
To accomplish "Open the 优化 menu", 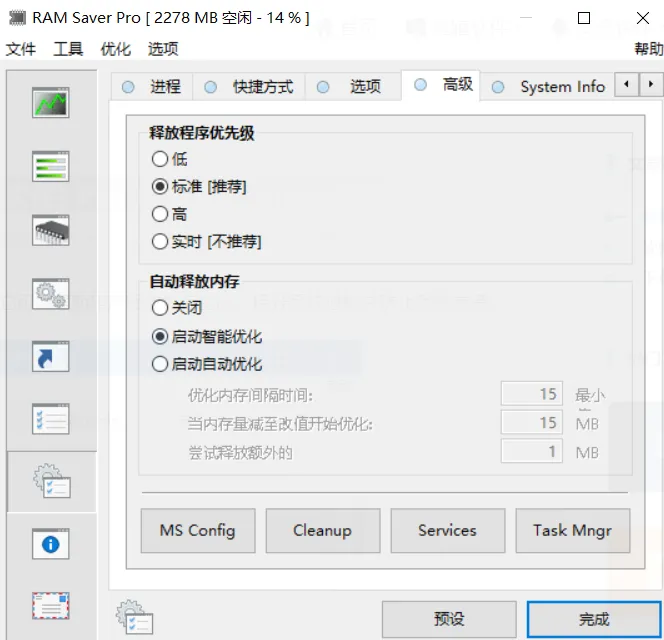I will 115,49.
